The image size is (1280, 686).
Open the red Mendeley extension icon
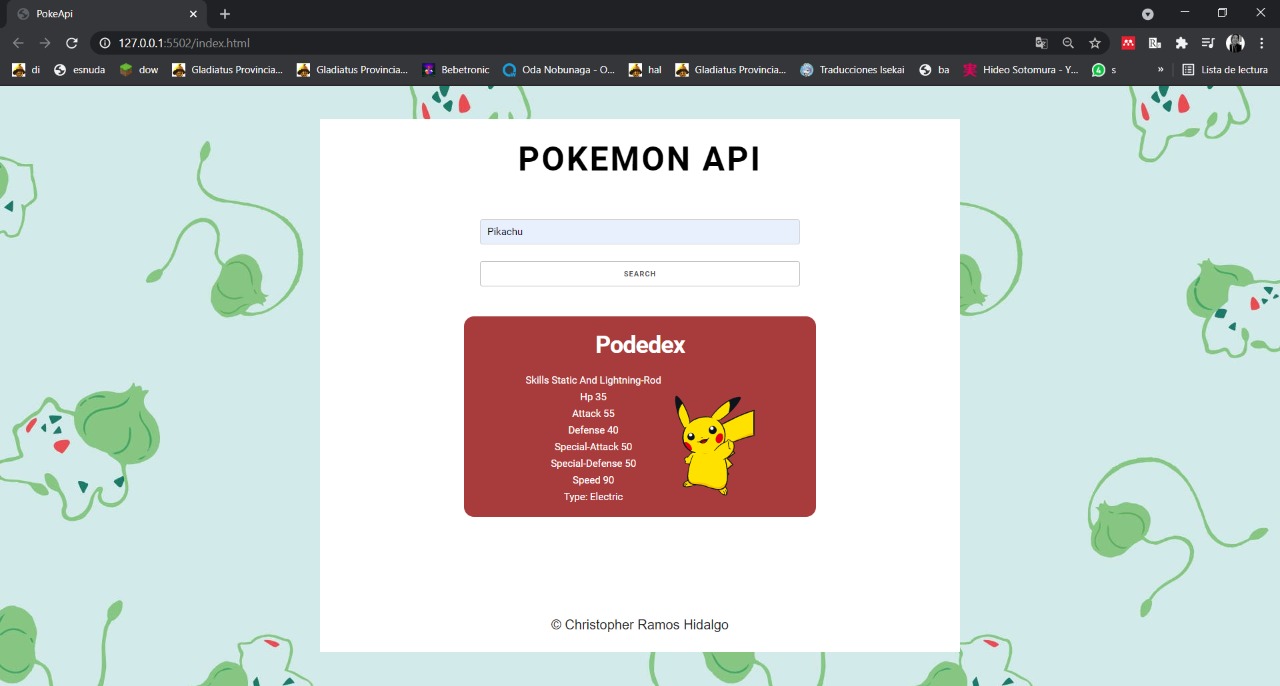[x=1128, y=43]
